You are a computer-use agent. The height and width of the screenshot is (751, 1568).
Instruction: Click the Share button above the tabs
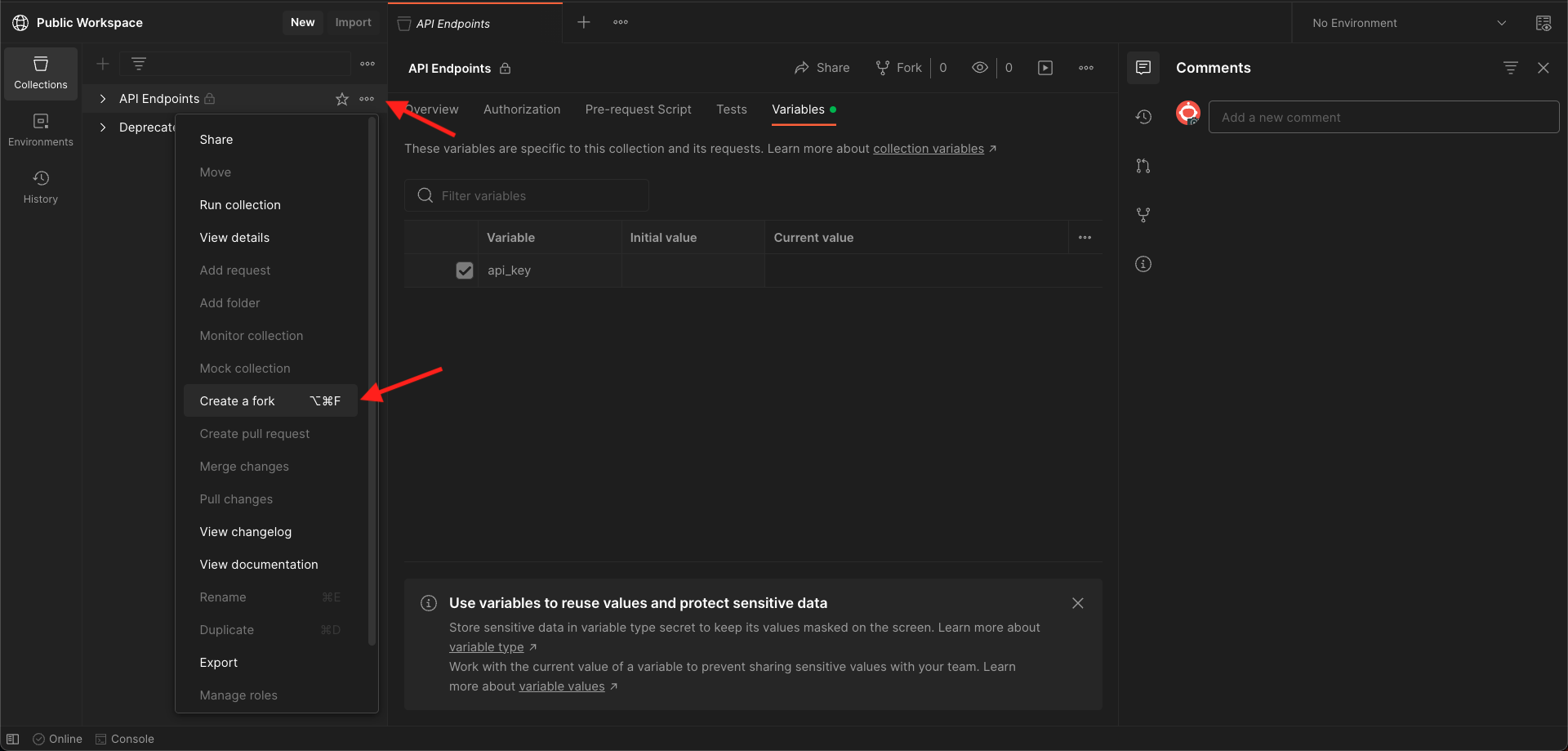[822, 68]
